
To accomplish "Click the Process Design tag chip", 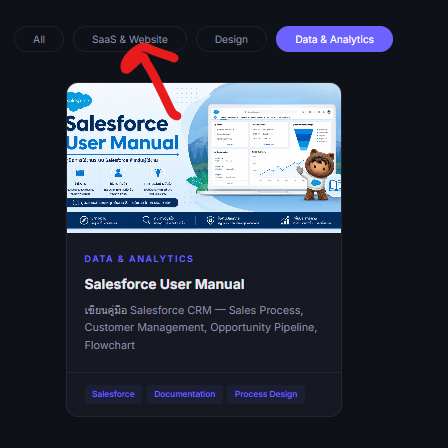I will point(266,394).
